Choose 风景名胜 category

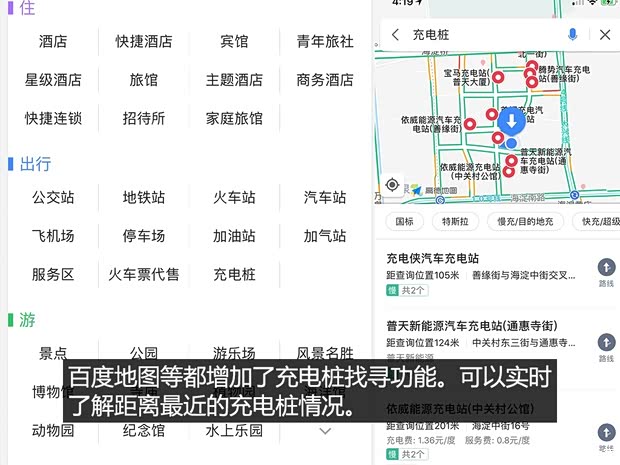[325, 353]
